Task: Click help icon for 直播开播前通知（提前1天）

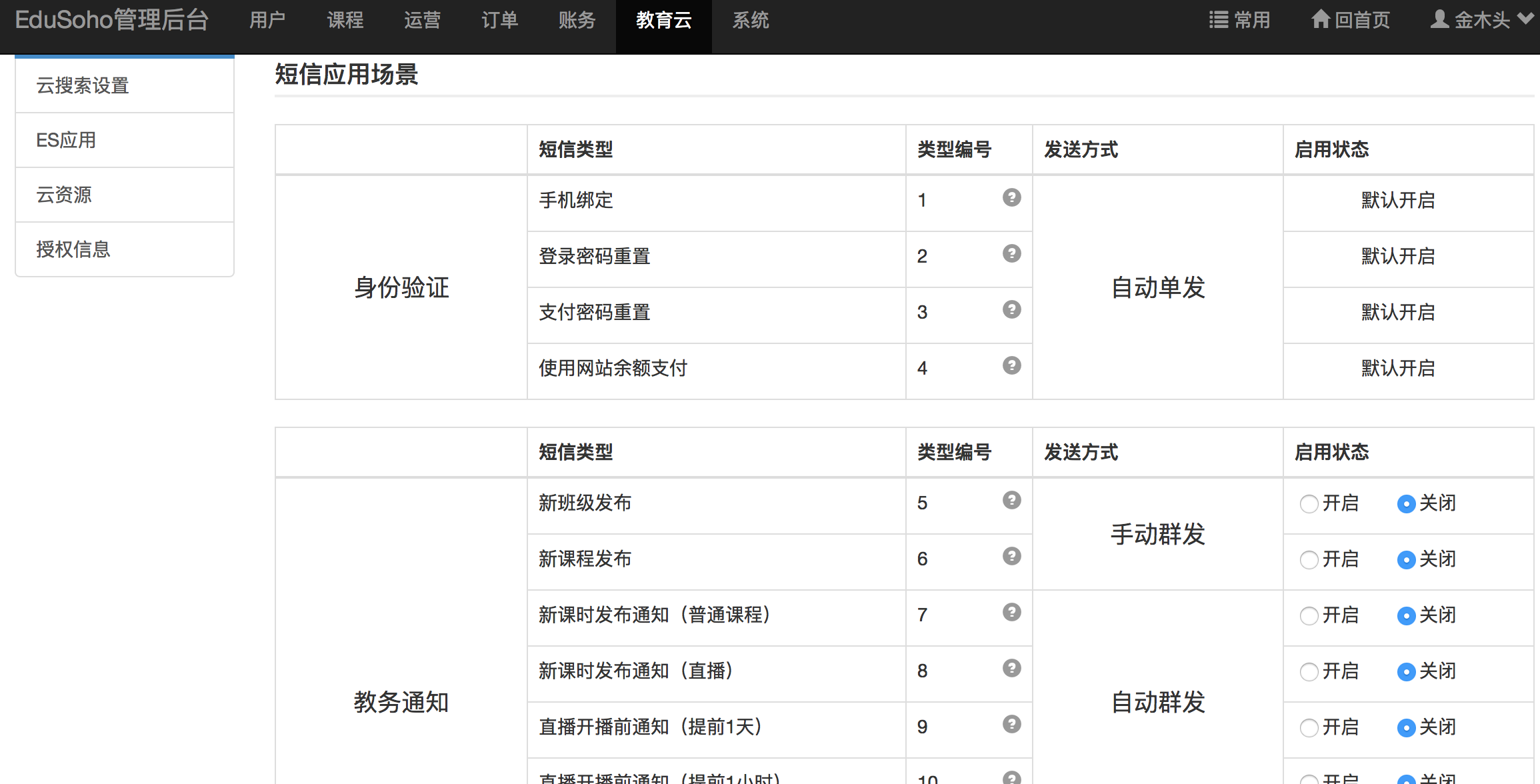Action: pos(1011,724)
